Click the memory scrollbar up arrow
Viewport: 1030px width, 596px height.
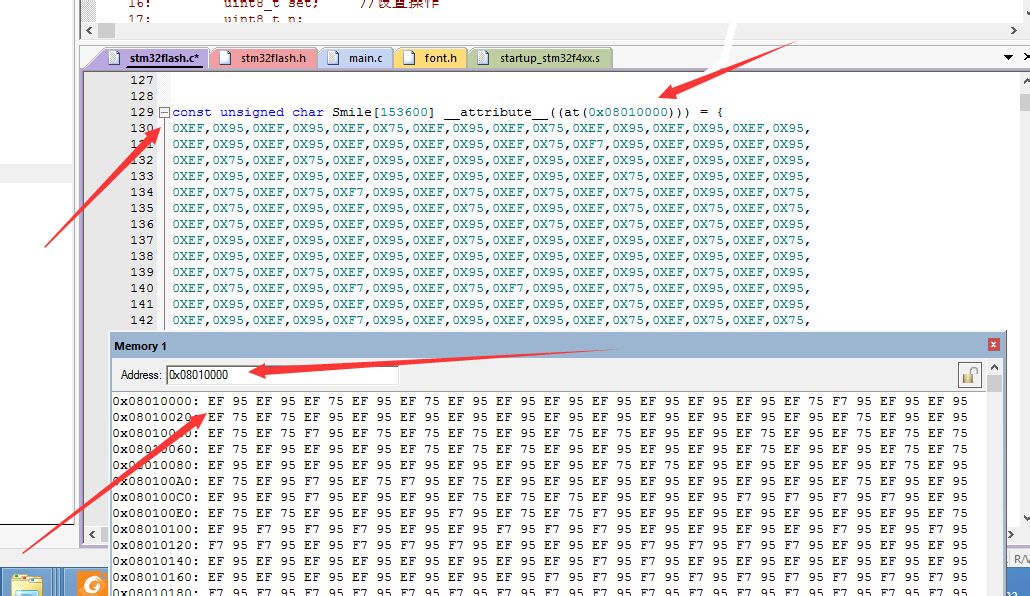click(x=994, y=367)
